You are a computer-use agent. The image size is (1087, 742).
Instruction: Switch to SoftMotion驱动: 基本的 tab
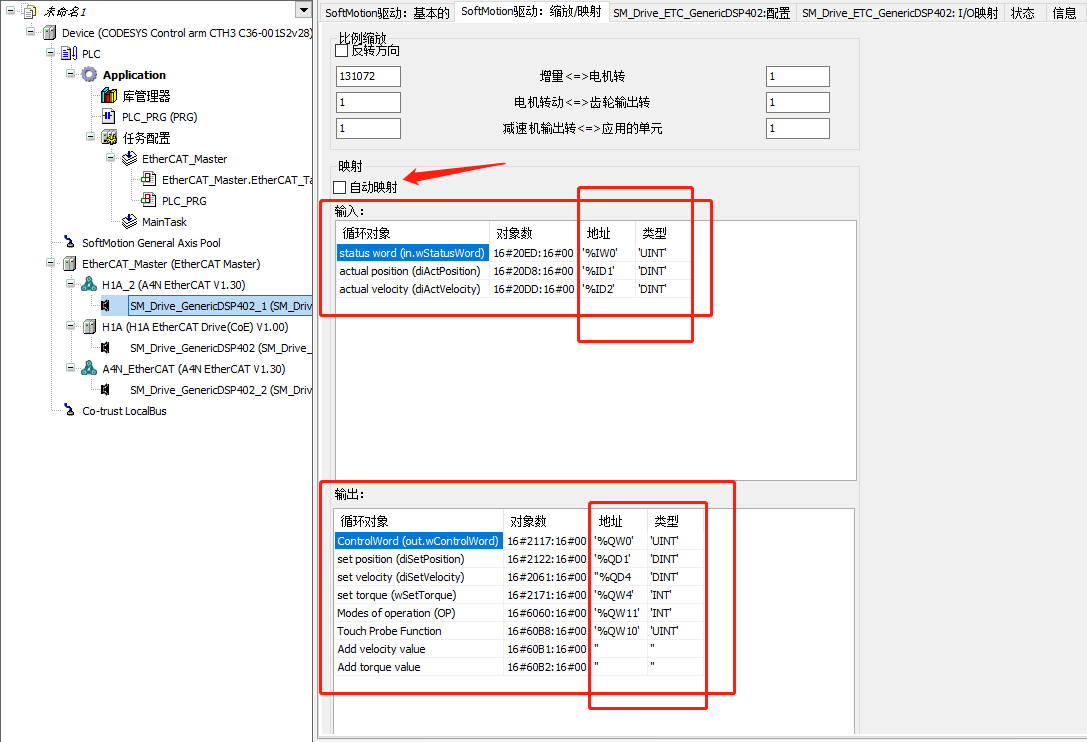(387, 12)
